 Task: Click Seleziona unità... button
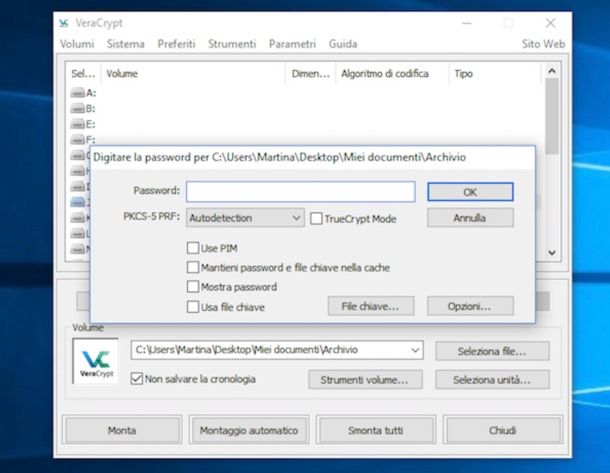point(492,380)
